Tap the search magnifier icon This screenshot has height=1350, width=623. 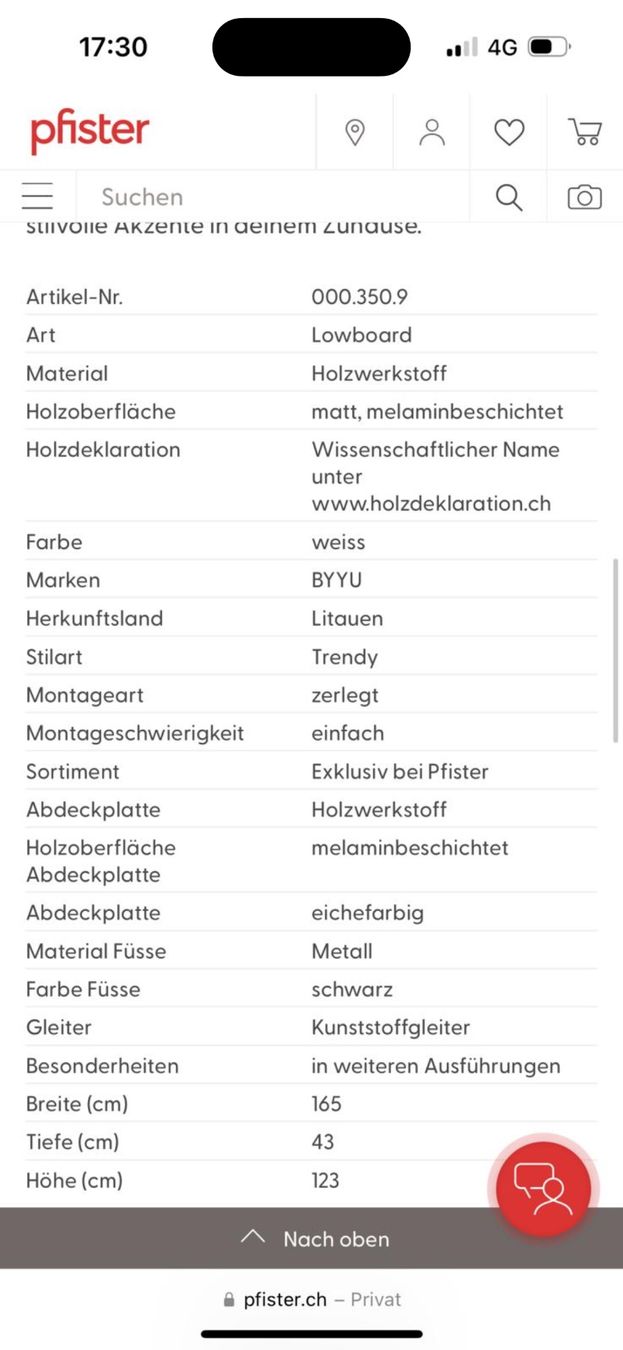coord(509,197)
